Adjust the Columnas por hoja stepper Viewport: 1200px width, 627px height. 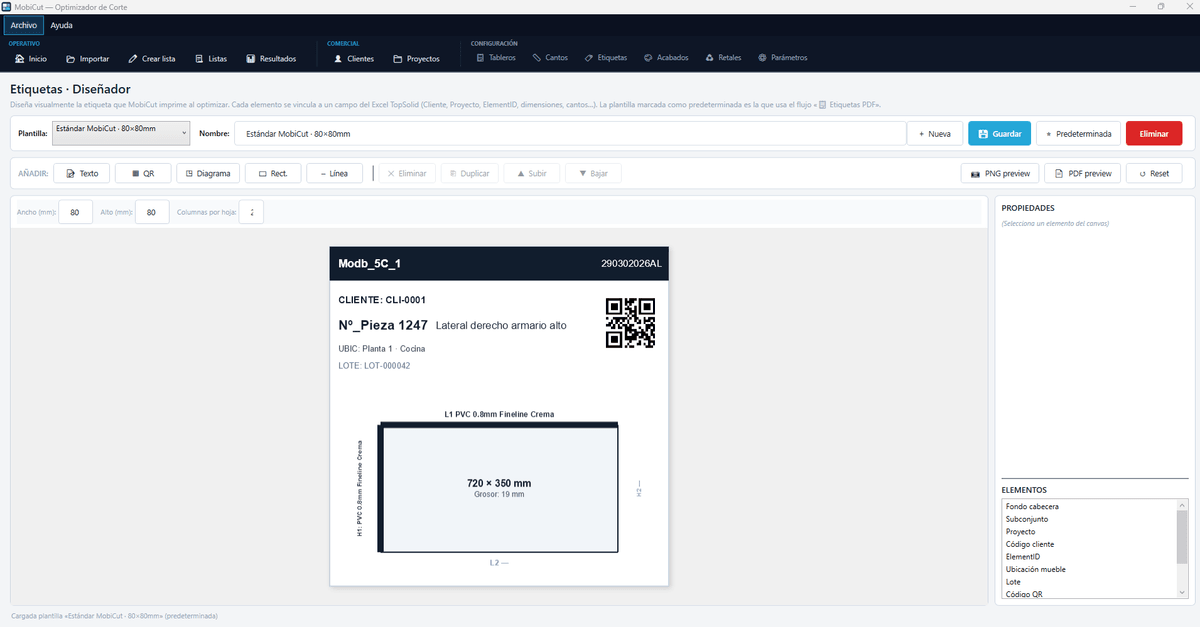[252, 212]
